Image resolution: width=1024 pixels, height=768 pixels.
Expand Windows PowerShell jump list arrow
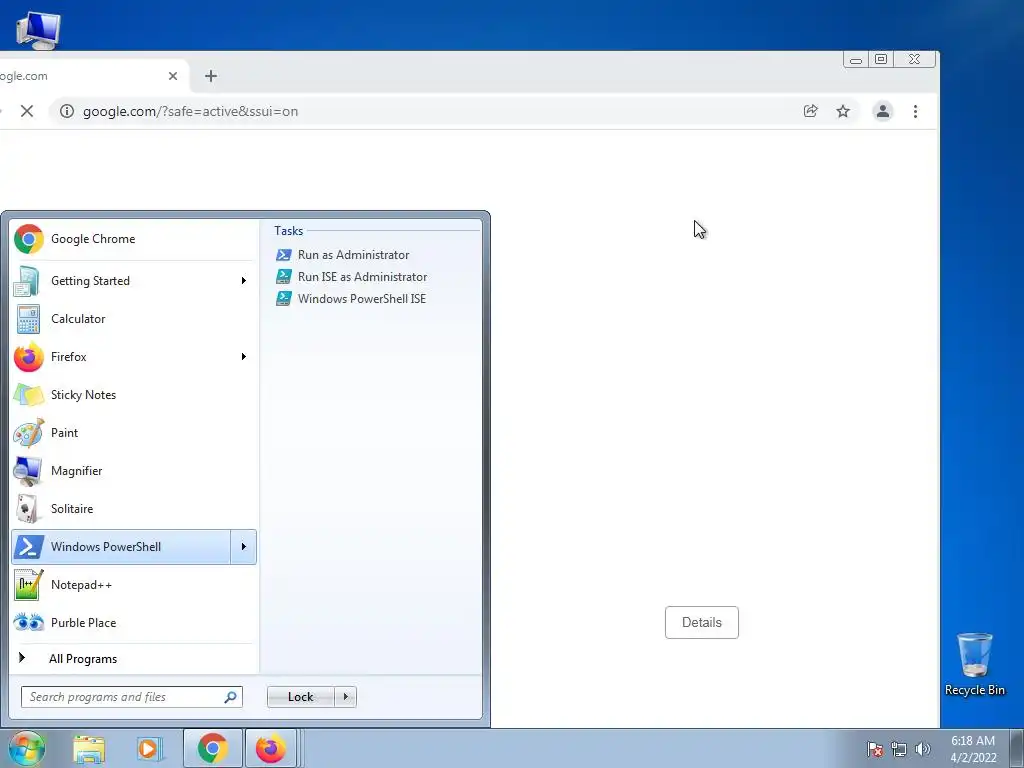(244, 547)
